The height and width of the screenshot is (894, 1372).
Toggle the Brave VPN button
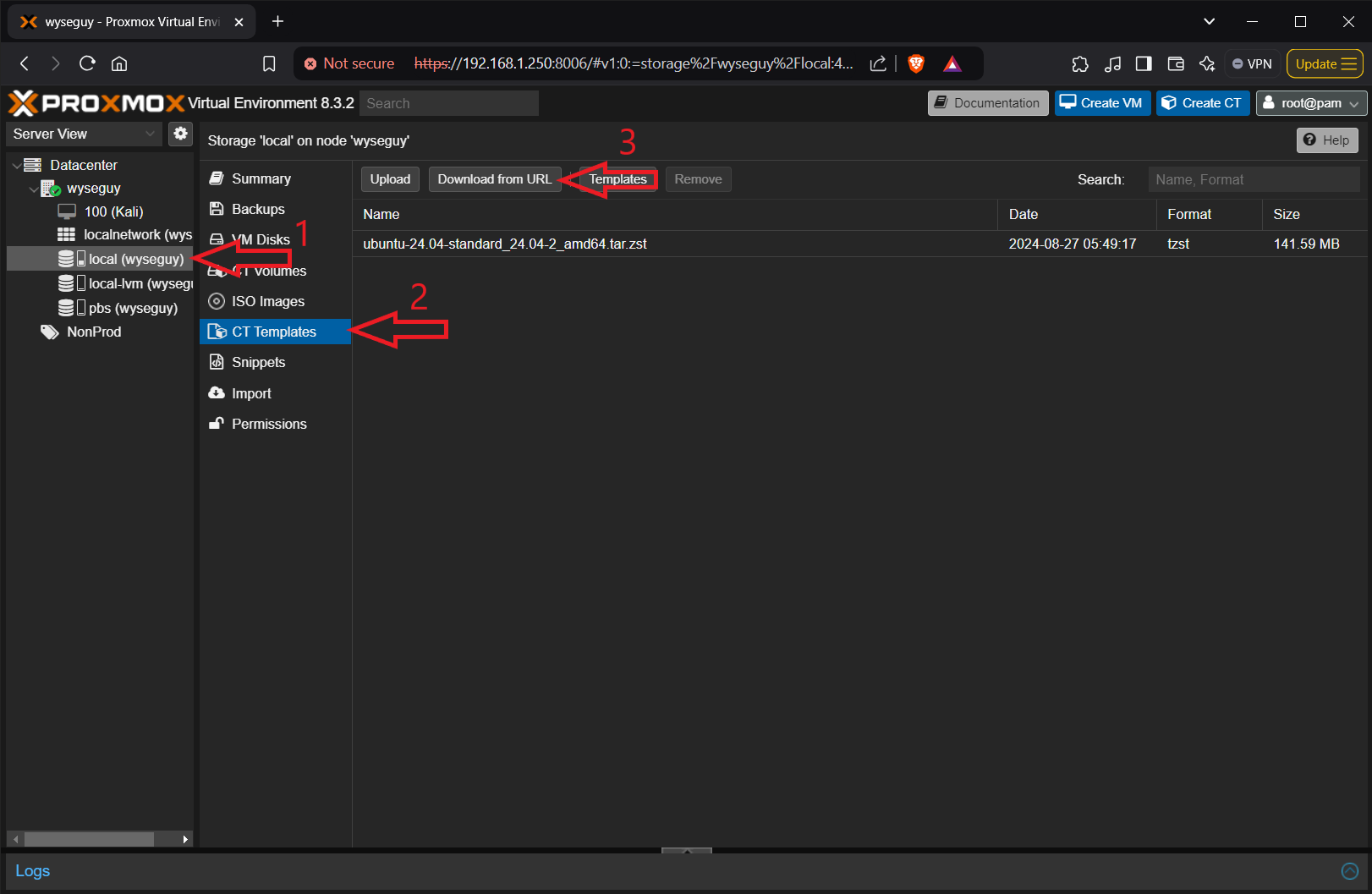pos(1252,63)
